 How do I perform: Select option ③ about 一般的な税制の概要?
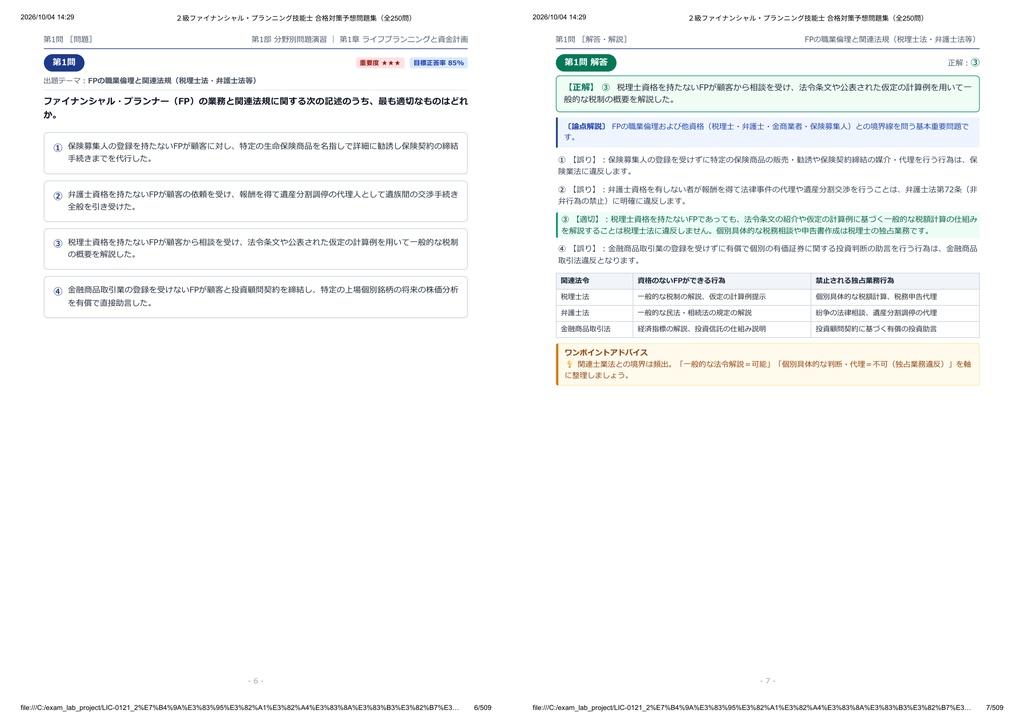click(x=255, y=249)
